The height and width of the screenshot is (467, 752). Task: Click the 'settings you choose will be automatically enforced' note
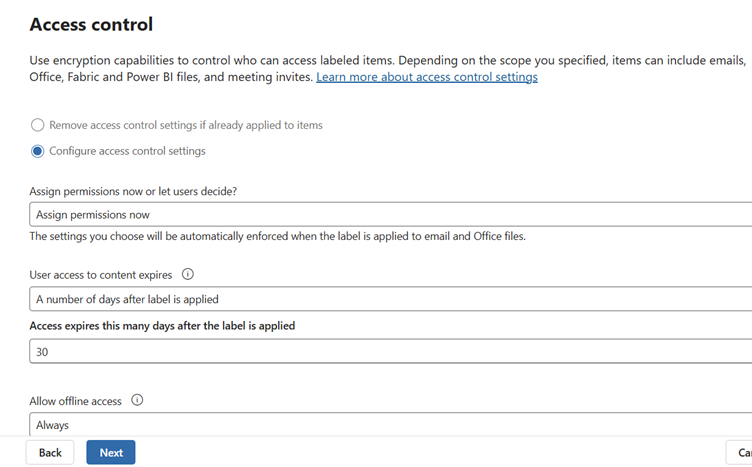tap(277, 237)
